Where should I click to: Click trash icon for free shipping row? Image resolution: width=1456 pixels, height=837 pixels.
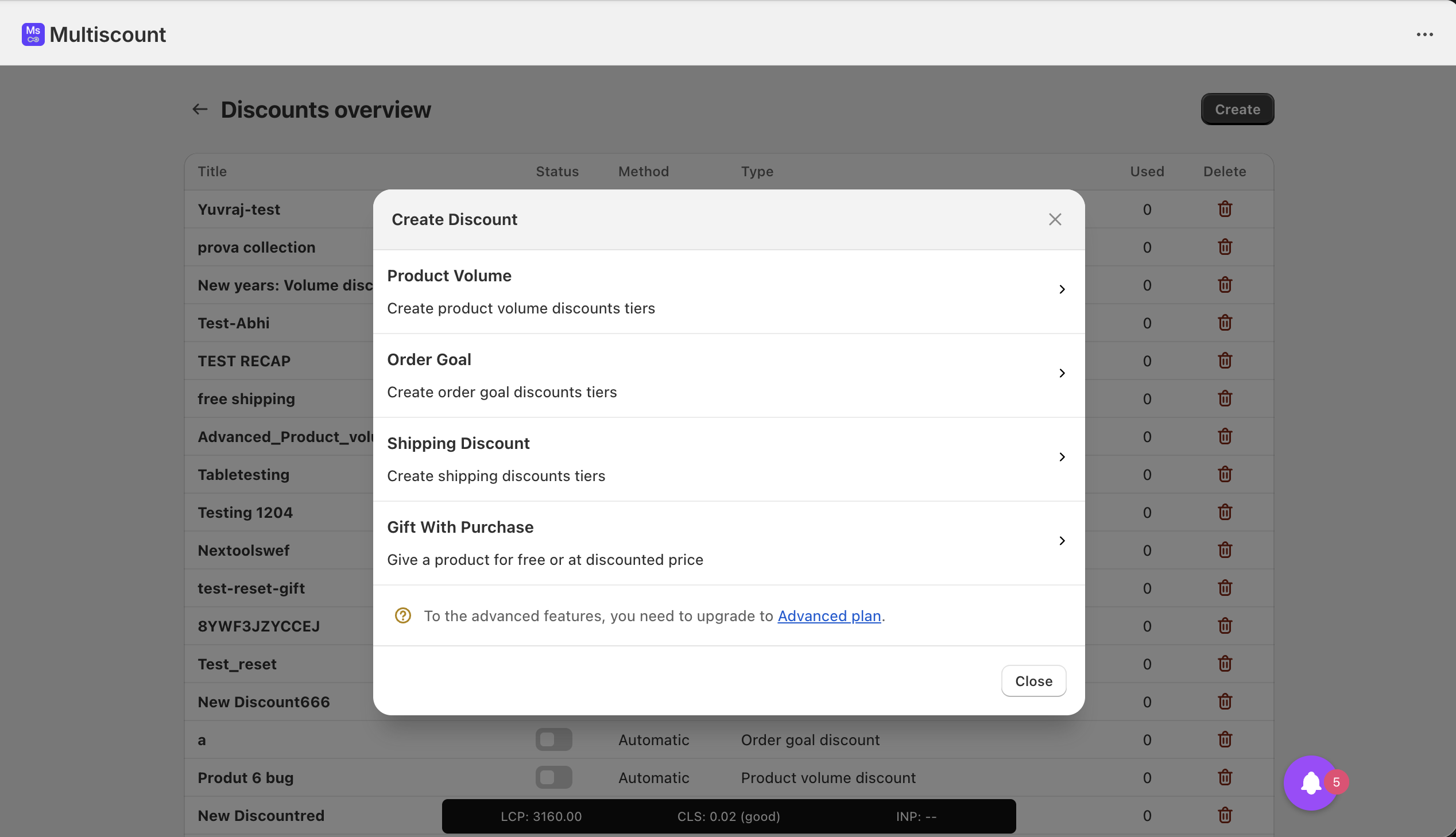point(1225,398)
